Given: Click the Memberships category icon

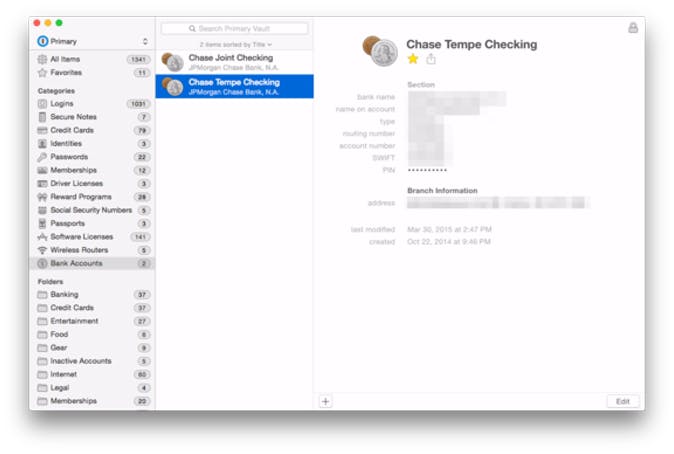Looking at the screenshot, I should pyautogui.click(x=42, y=170).
